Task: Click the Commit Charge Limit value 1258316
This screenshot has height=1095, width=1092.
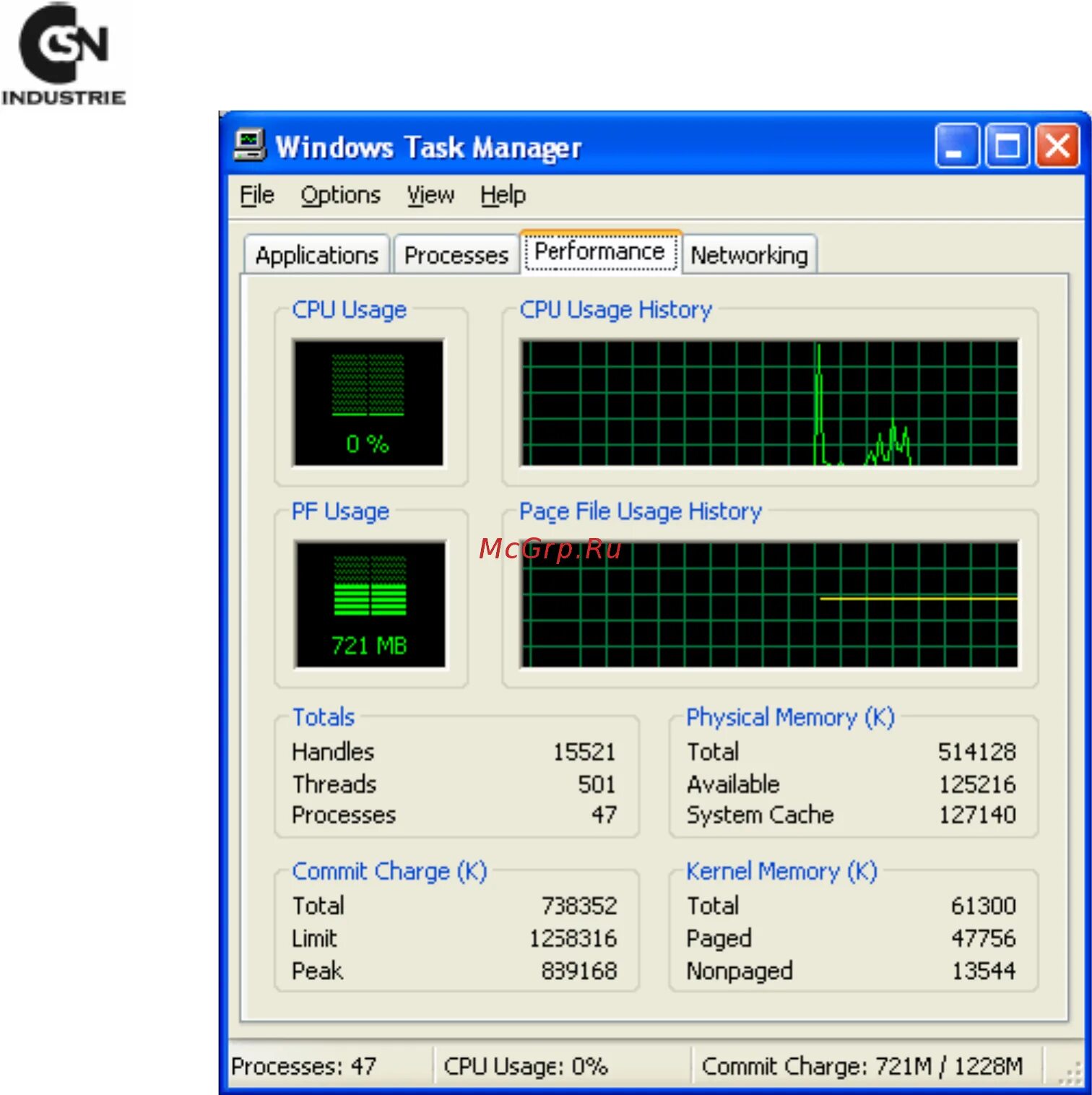Action: [573, 938]
